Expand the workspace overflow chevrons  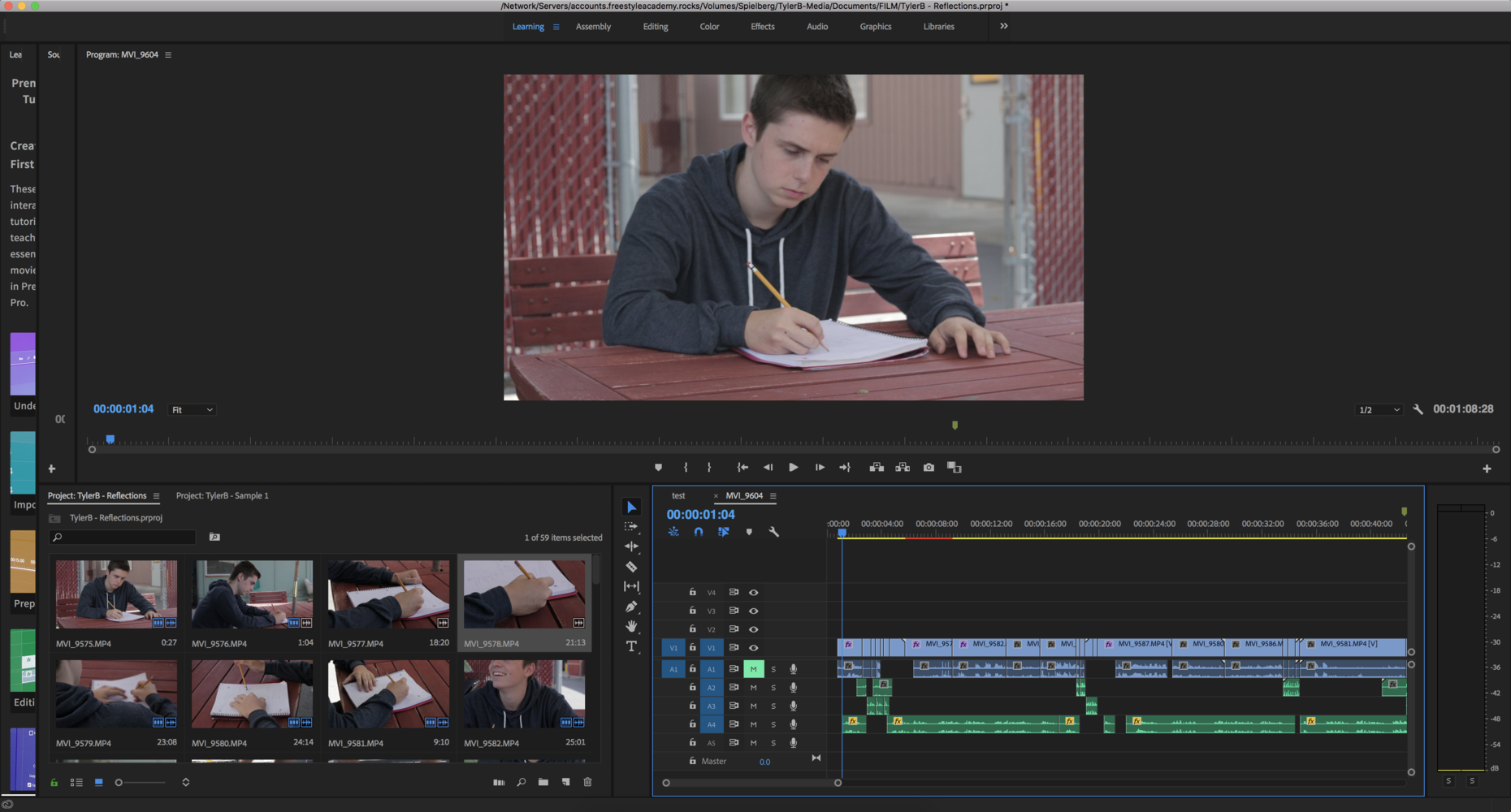click(x=1003, y=26)
